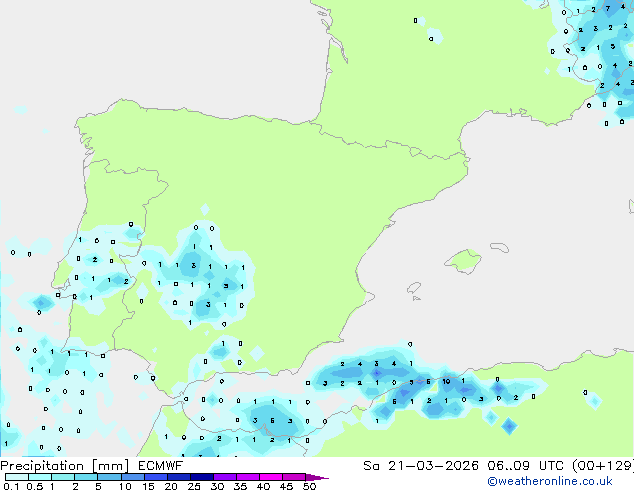Select the 20–25 mm legend swatch
This screenshot has height=490, width=634.
pos(178,477)
